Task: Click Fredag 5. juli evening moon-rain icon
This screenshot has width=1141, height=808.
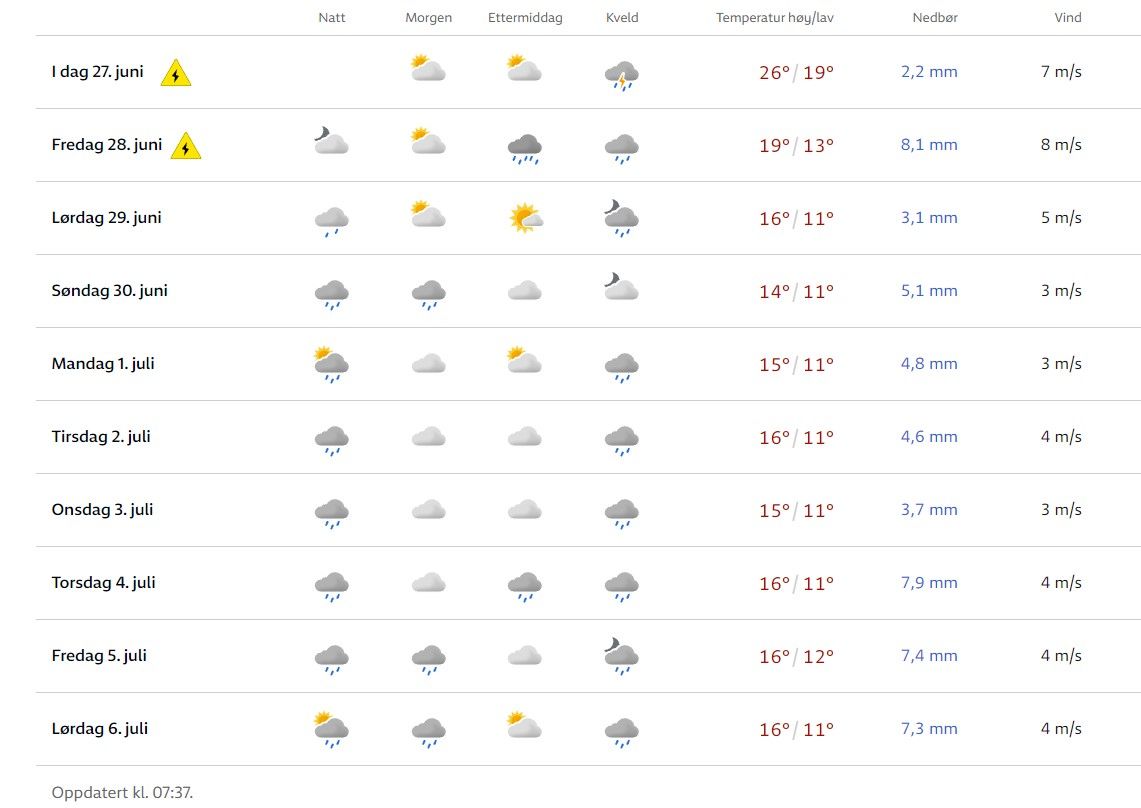Action: pos(622,656)
